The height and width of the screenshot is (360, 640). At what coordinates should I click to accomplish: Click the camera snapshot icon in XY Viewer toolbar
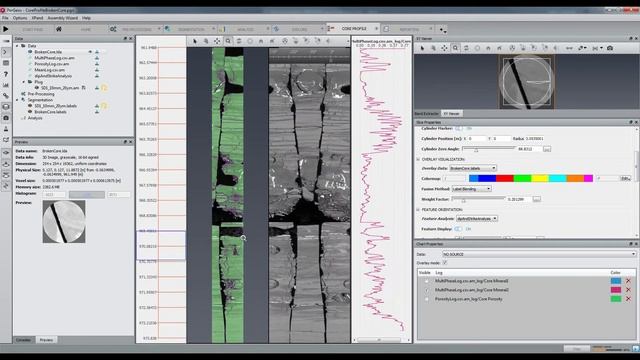click(610, 48)
